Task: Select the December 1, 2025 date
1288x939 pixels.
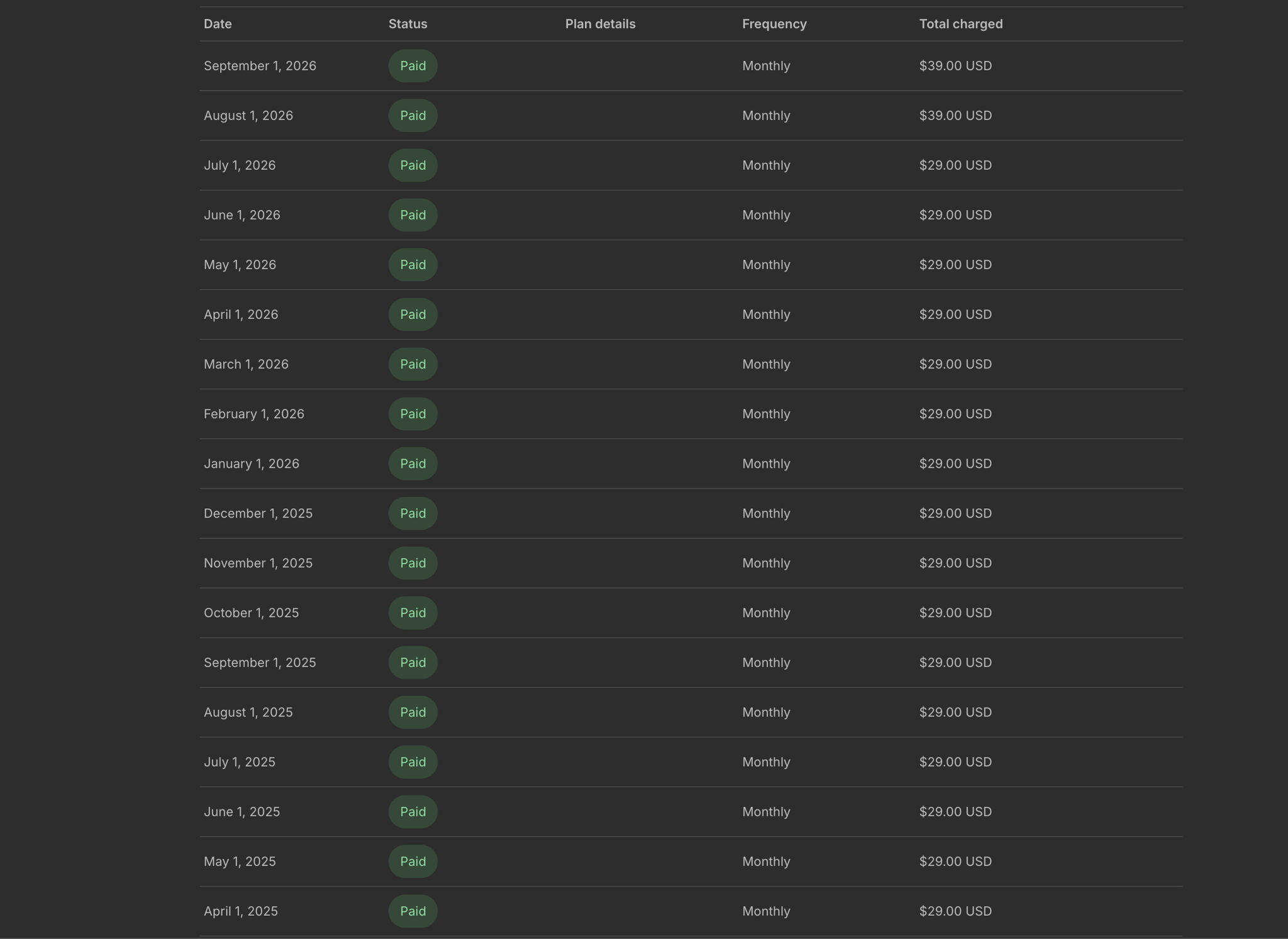Action: coord(258,513)
